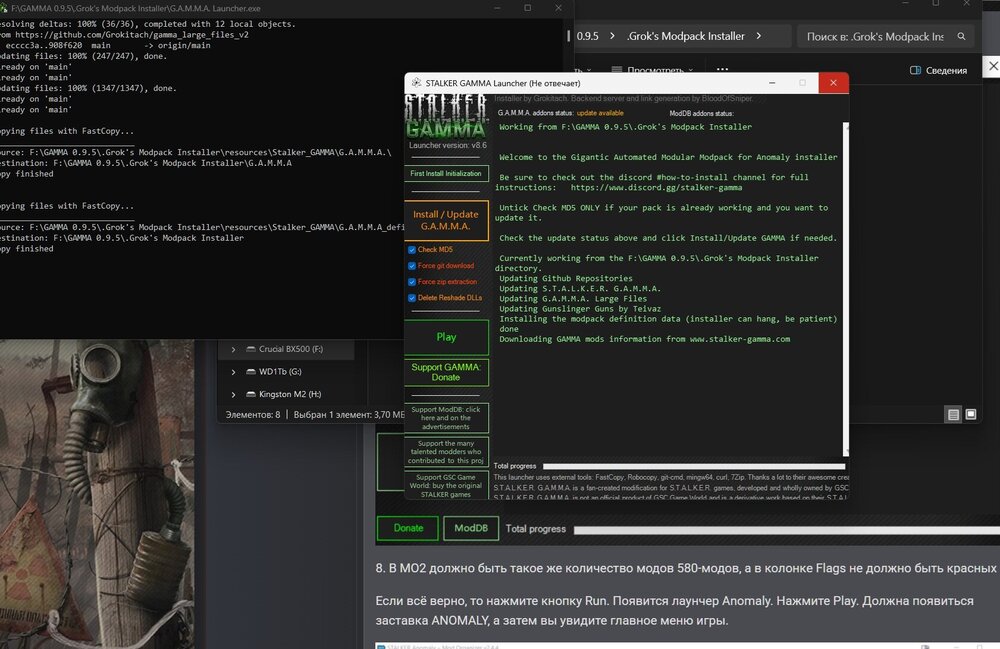
Task: Expand the Crucial BX500 (F:) tree node
Action: 233,349
